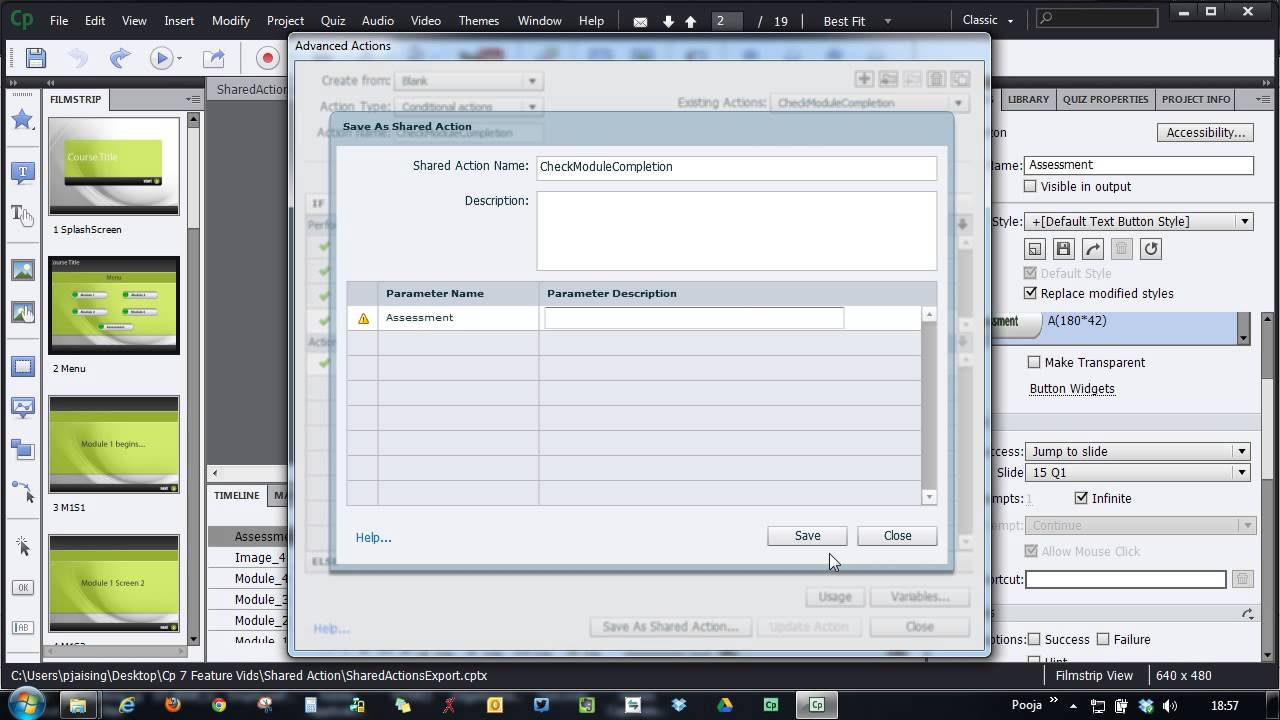The height and width of the screenshot is (720, 1280).
Task: Open the Button Widgets link
Action: pos(1072,388)
